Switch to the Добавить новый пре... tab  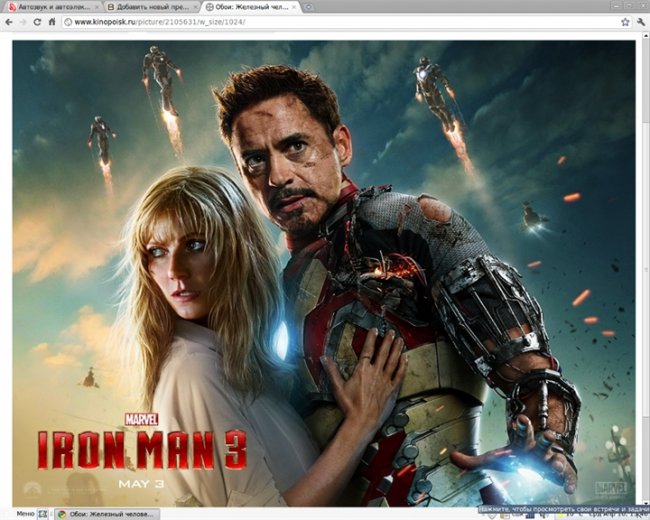pos(148,7)
